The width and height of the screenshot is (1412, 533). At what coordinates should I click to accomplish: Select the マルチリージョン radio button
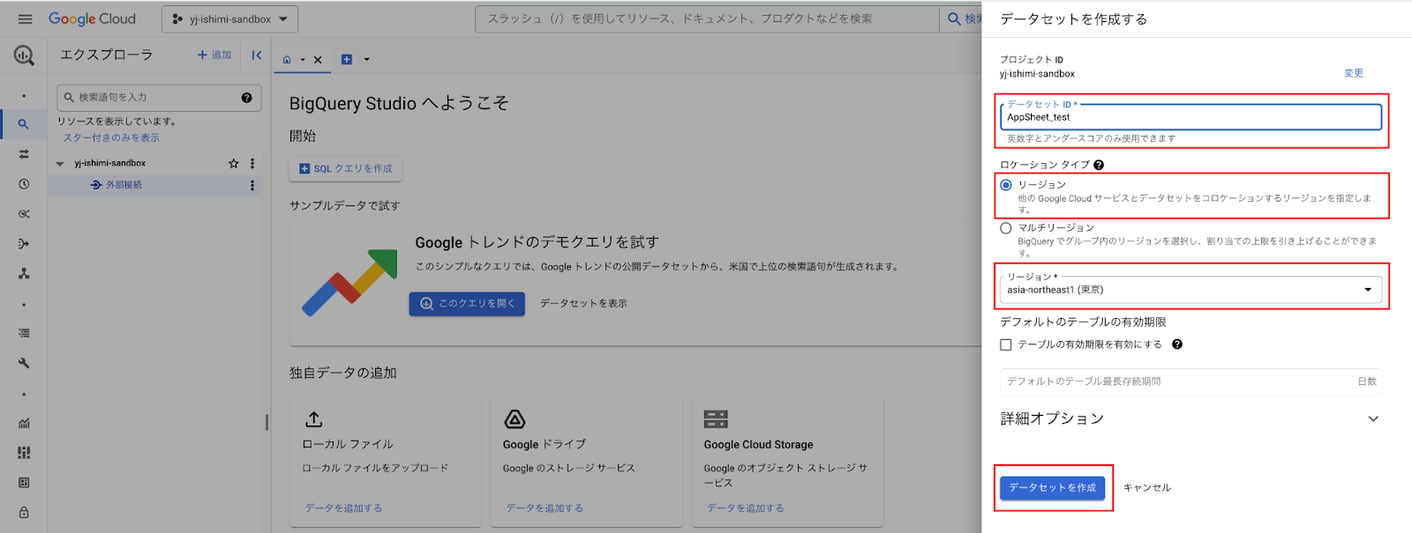[x=1006, y=228]
